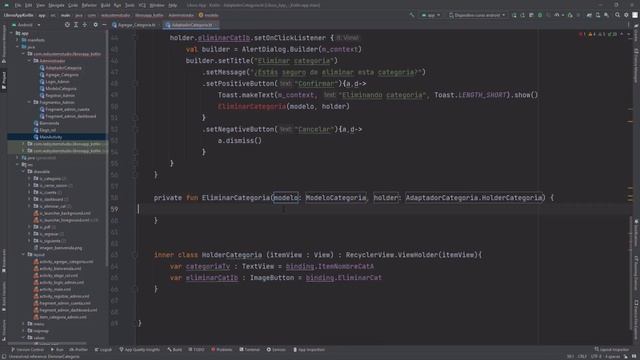Image resolution: width=640 pixels, height=360 pixels.
Task: Open the device selector dropdown
Action: coord(478,15)
